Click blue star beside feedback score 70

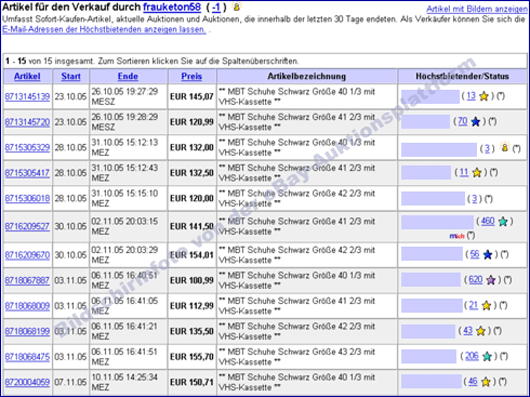click(x=476, y=122)
